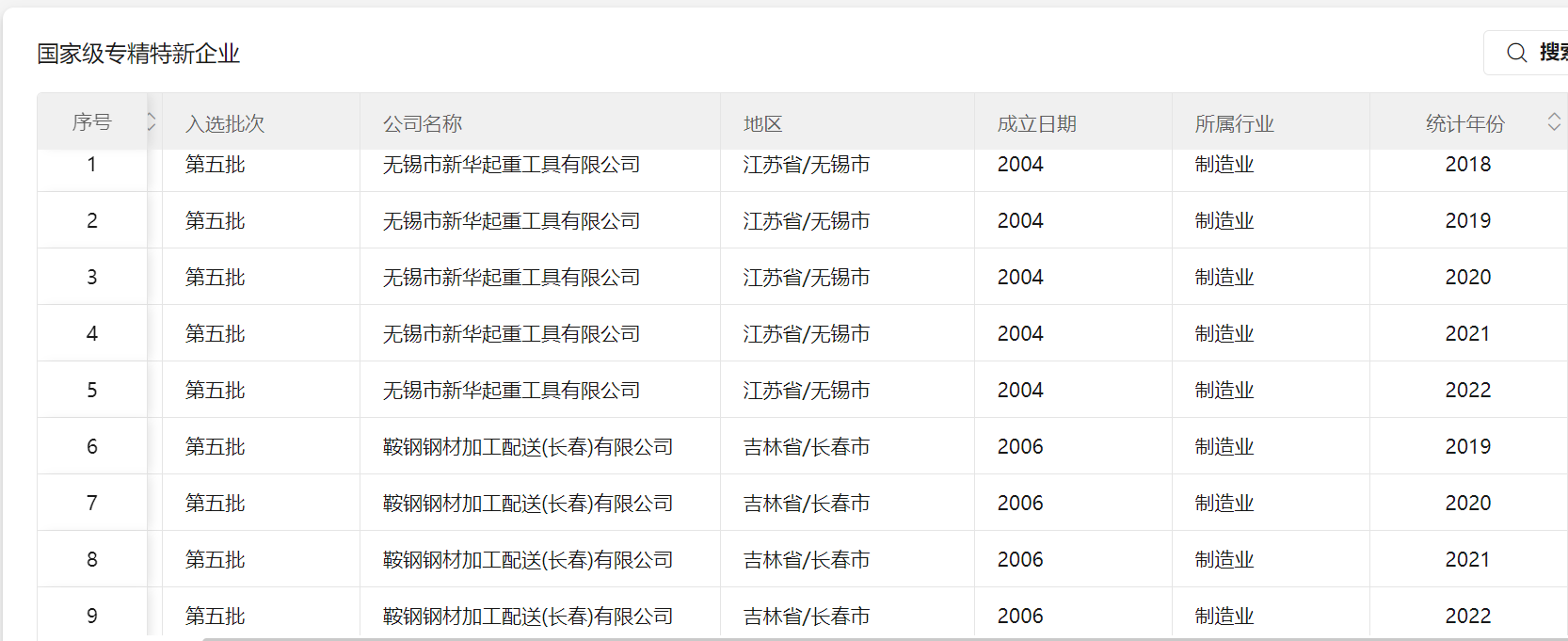Image resolution: width=1568 pixels, height=641 pixels.
Task: Click the 序号 header label
Action: pyautogui.click(x=92, y=121)
